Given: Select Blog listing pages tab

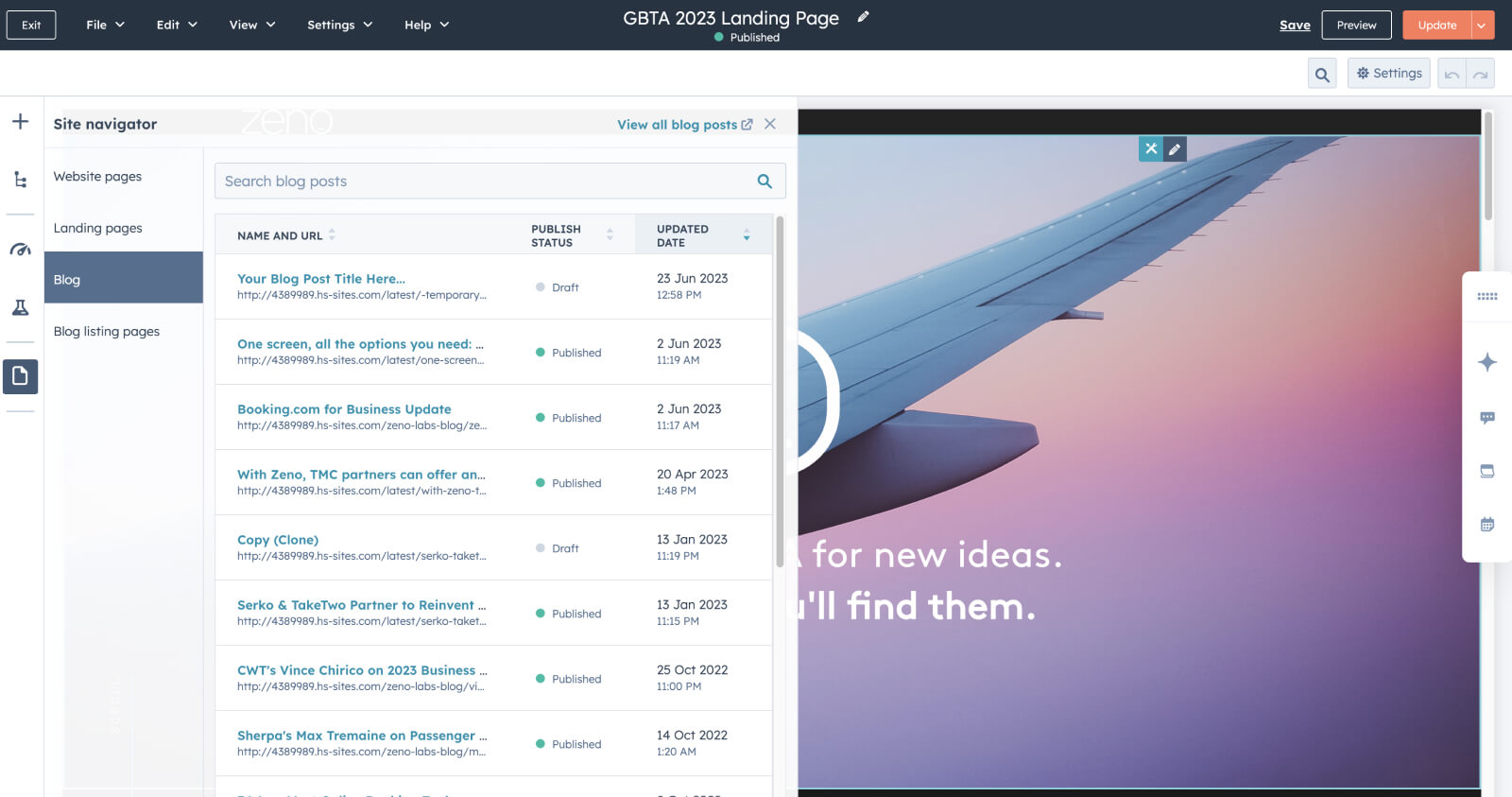Looking at the screenshot, I should (x=124, y=332).
